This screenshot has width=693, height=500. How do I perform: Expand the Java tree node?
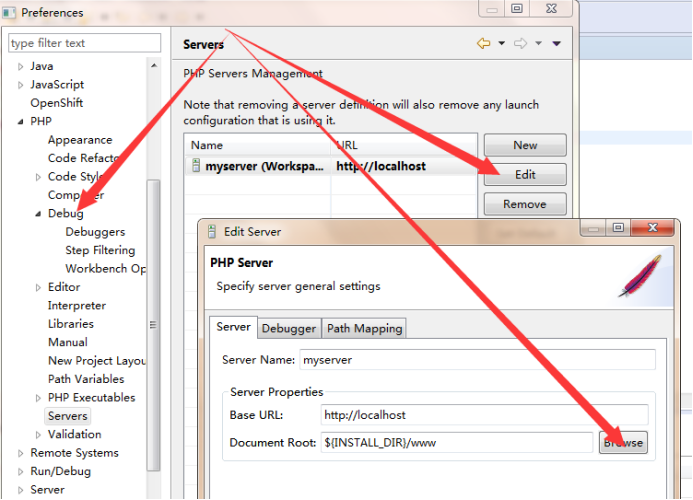[x=20, y=66]
